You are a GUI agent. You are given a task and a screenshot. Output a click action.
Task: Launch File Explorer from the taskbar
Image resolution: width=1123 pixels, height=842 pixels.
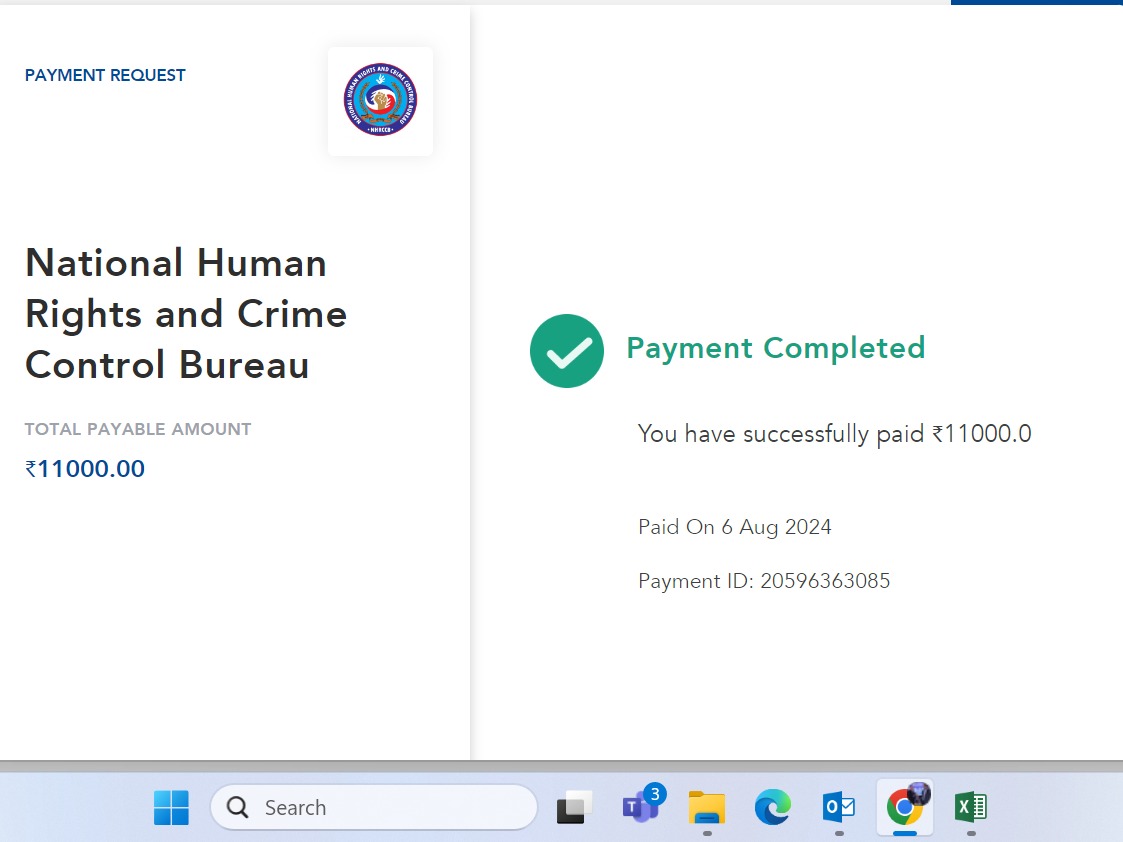point(707,807)
